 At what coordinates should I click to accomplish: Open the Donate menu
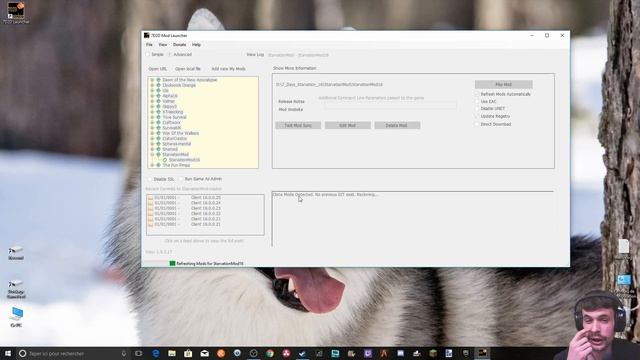[179, 44]
